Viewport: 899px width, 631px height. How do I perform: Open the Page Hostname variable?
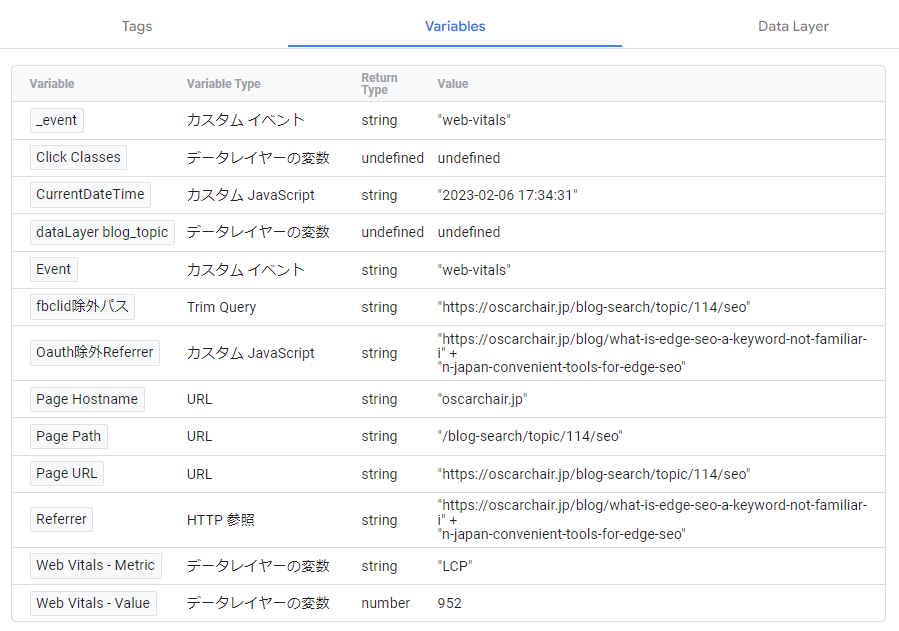click(x=87, y=399)
